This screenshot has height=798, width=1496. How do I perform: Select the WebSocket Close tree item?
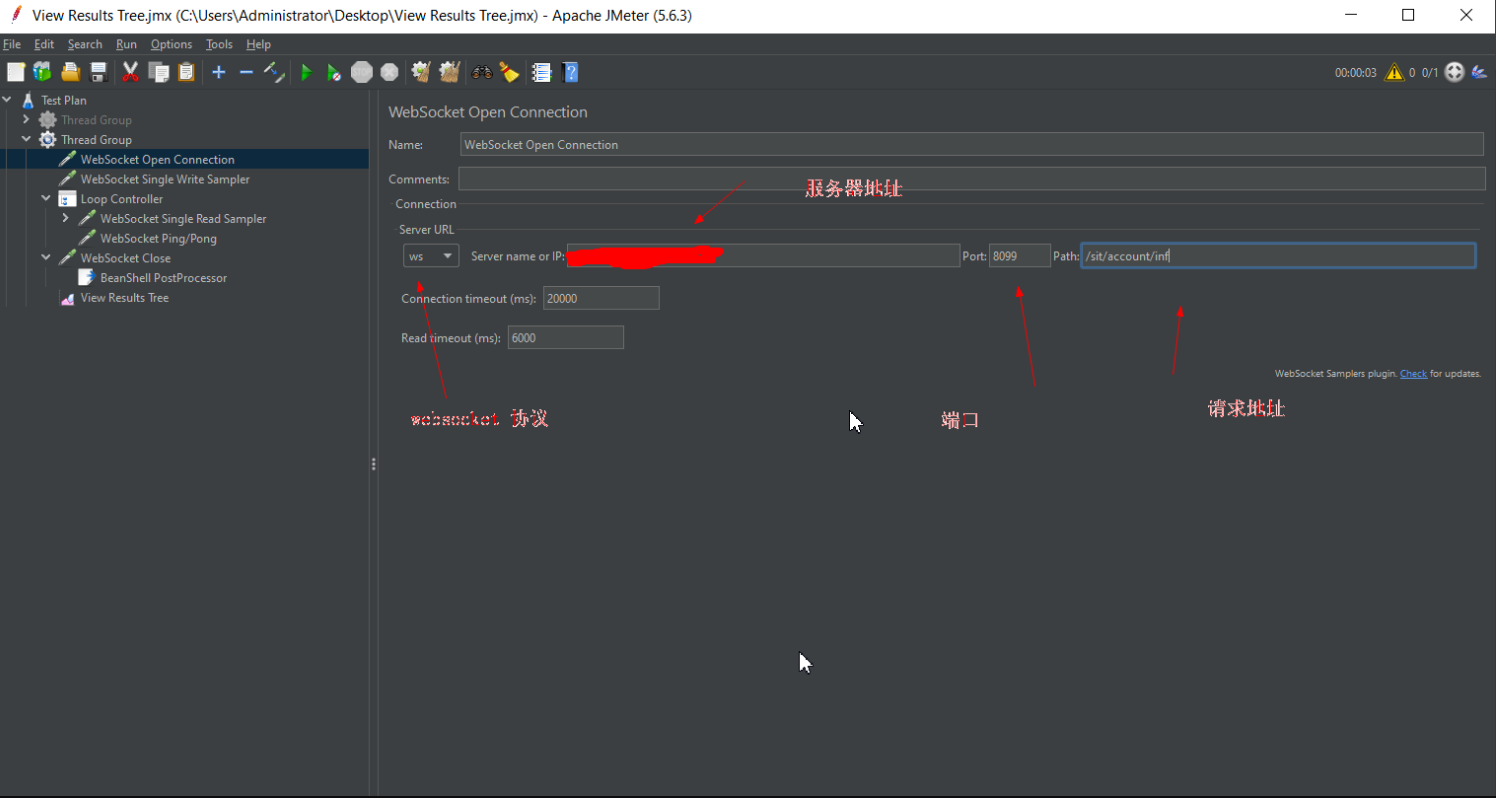click(125, 258)
